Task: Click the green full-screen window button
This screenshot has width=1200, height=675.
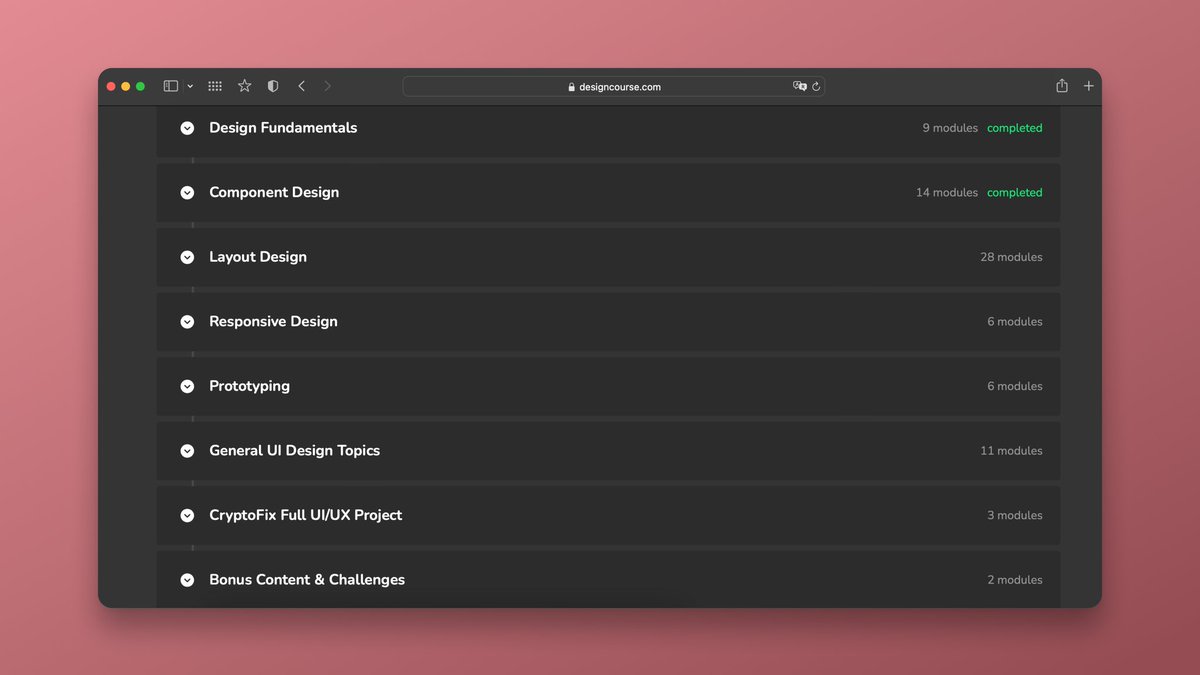Action: 140,87
